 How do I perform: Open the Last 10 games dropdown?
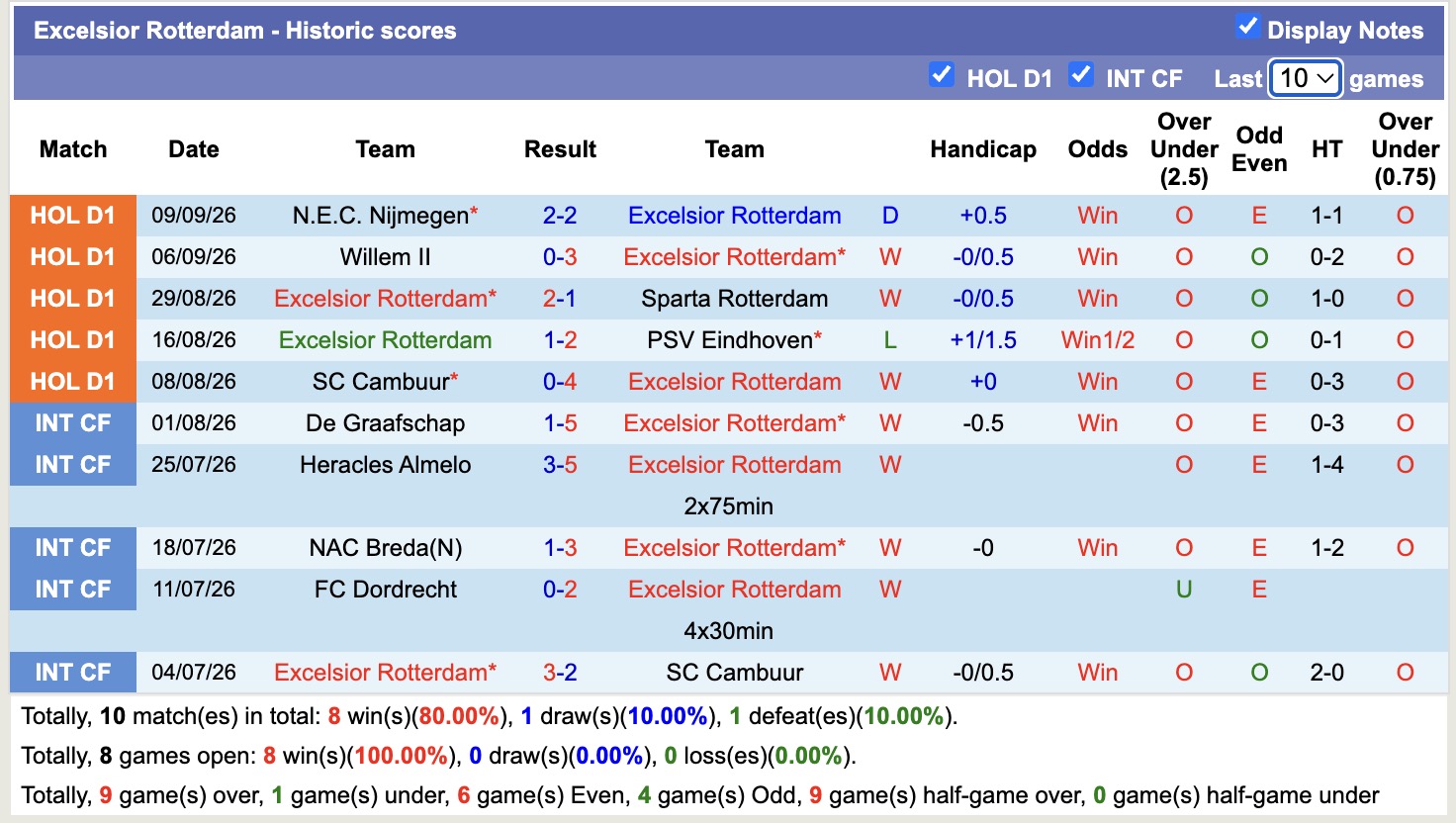(x=1306, y=78)
